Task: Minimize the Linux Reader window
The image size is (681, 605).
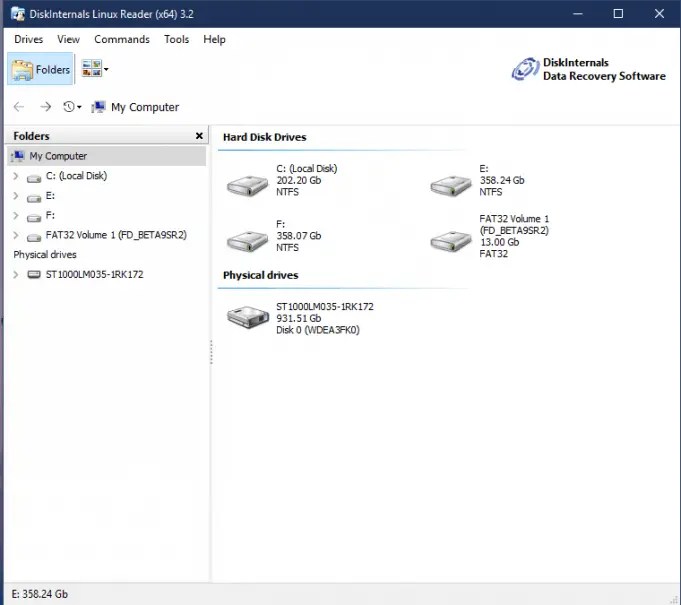Action: tap(578, 14)
